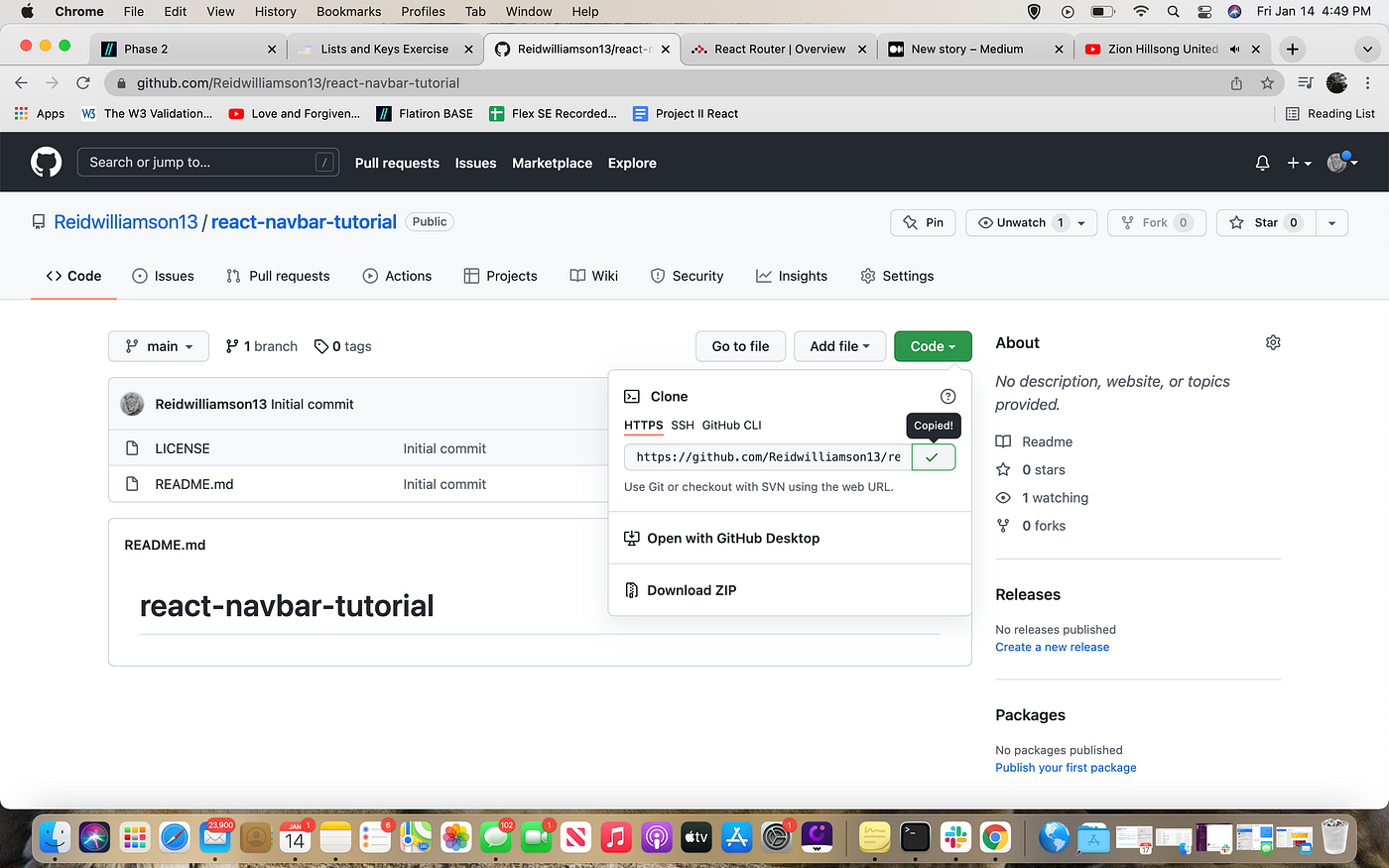Switch to the Security tab

[687, 276]
